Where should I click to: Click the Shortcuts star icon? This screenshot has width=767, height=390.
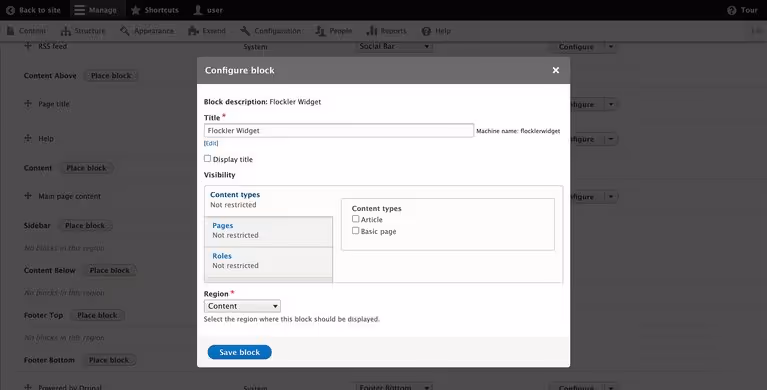tap(135, 10)
